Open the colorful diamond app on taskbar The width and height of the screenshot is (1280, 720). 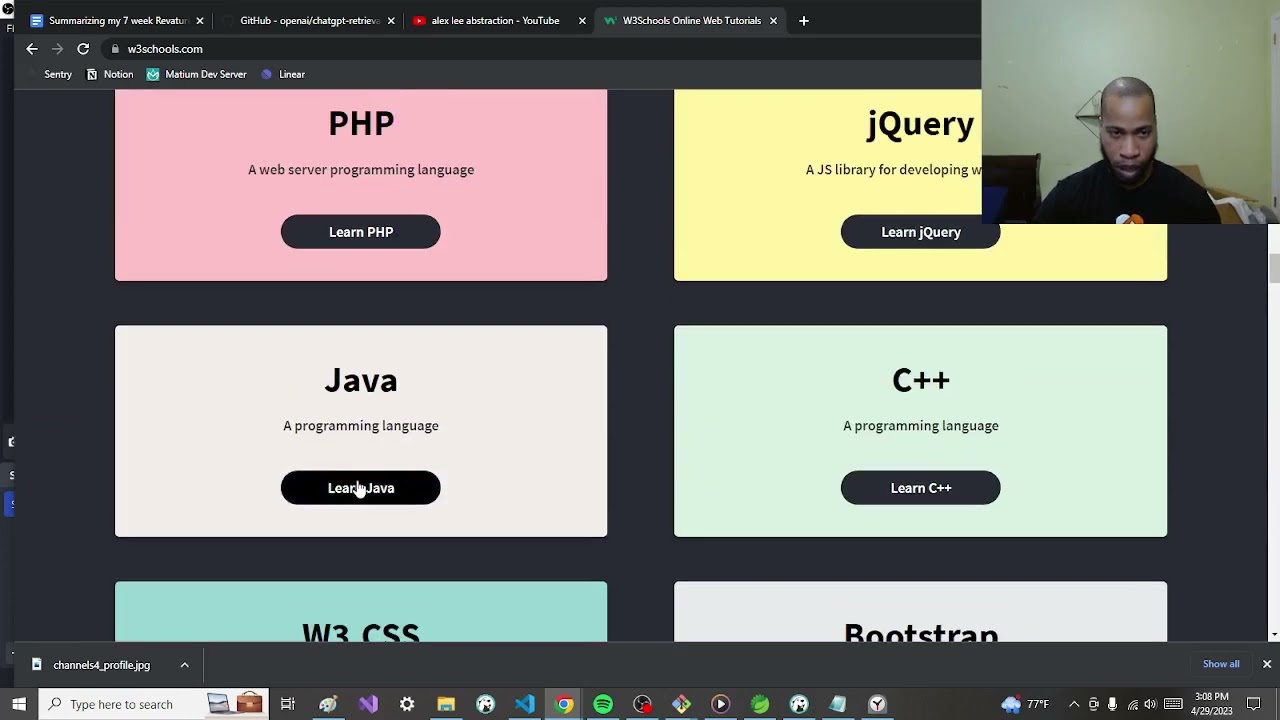[x=681, y=704]
